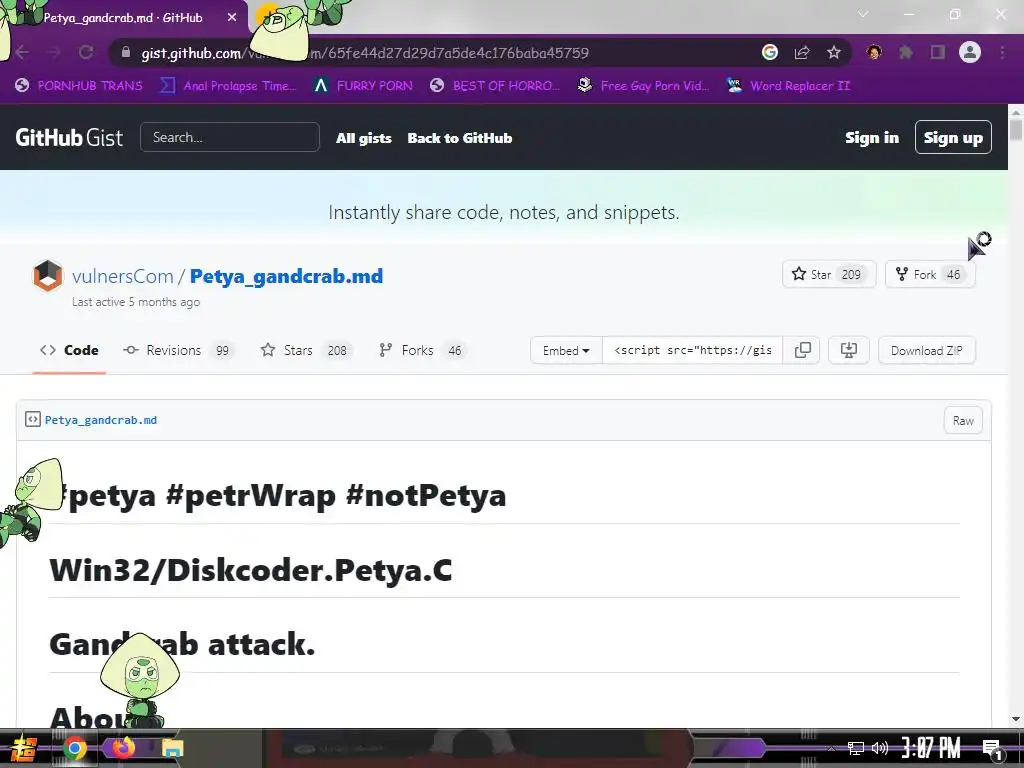1024x768 pixels.
Task: Click the embed script text field
Action: click(693, 350)
